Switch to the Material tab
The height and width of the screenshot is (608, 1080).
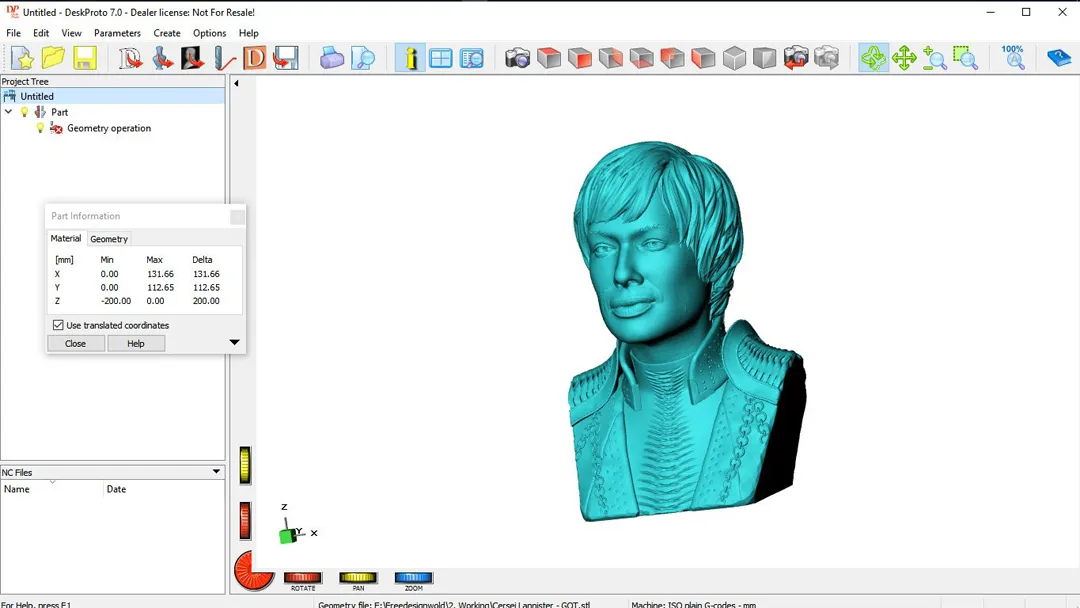[65, 238]
